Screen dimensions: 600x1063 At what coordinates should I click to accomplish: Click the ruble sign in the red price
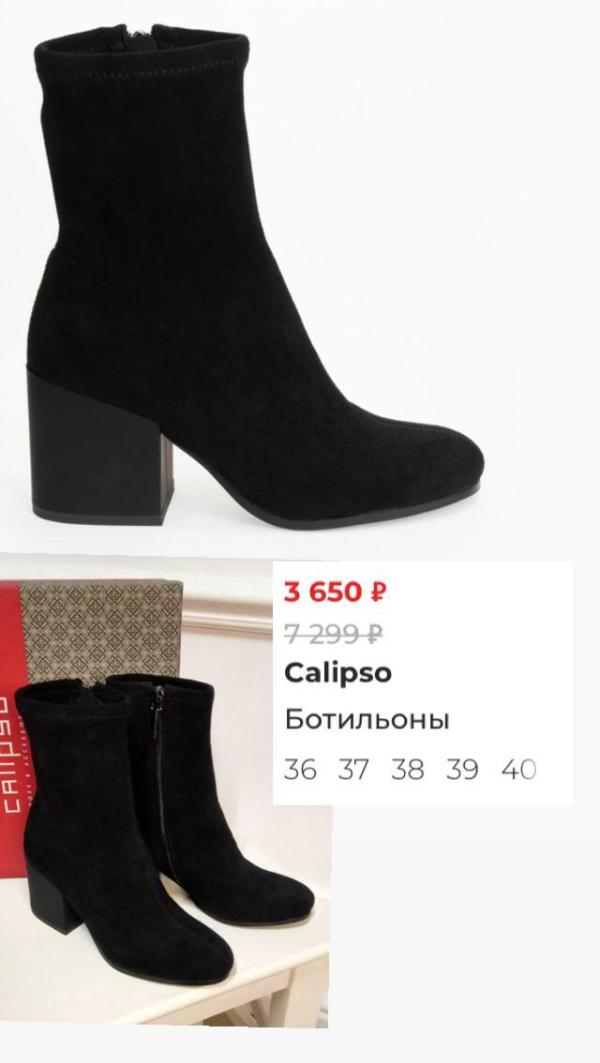tap(378, 592)
